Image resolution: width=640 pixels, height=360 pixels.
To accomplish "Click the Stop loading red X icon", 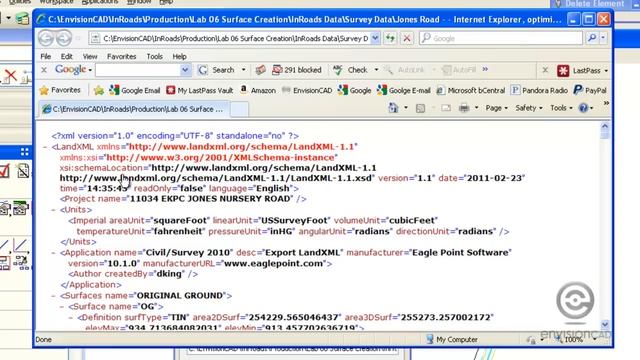I will coord(407,38).
